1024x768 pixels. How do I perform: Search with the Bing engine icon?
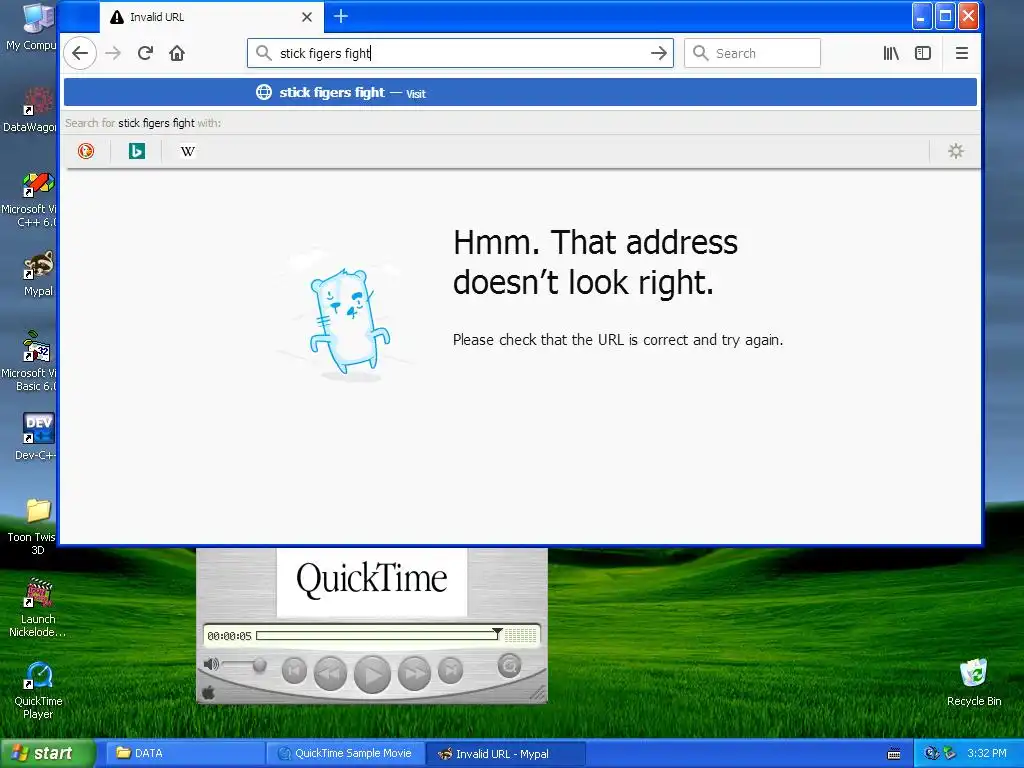tap(136, 151)
